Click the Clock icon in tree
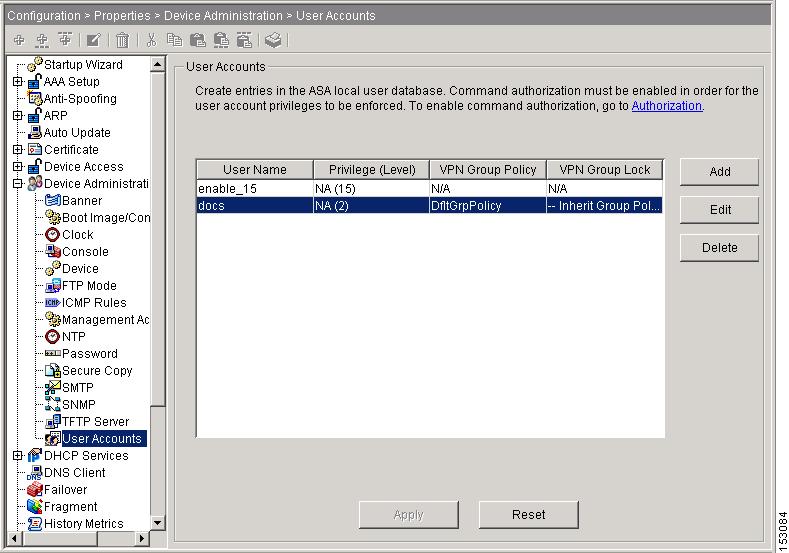The width and height of the screenshot is (789, 553). 52,234
